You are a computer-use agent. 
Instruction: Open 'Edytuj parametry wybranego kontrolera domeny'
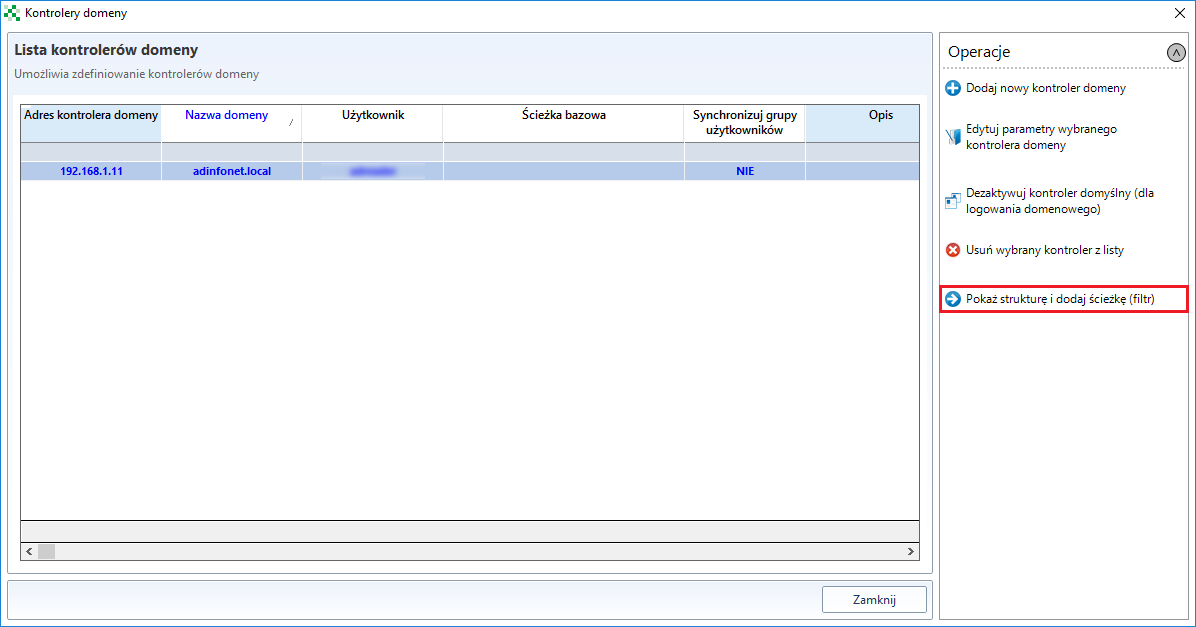[1040, 137]
